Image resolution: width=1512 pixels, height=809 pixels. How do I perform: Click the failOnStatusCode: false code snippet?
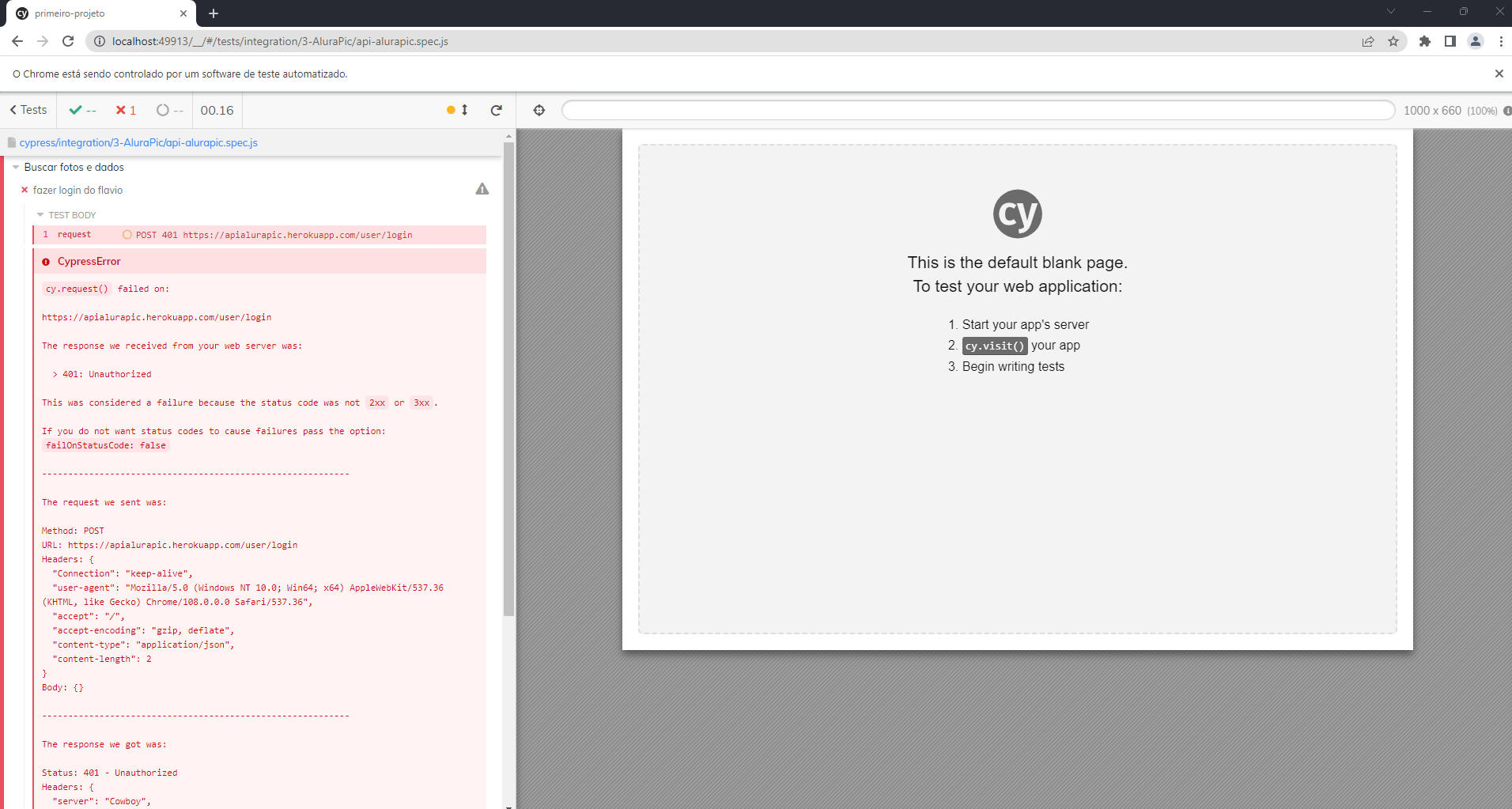(106, 445)
